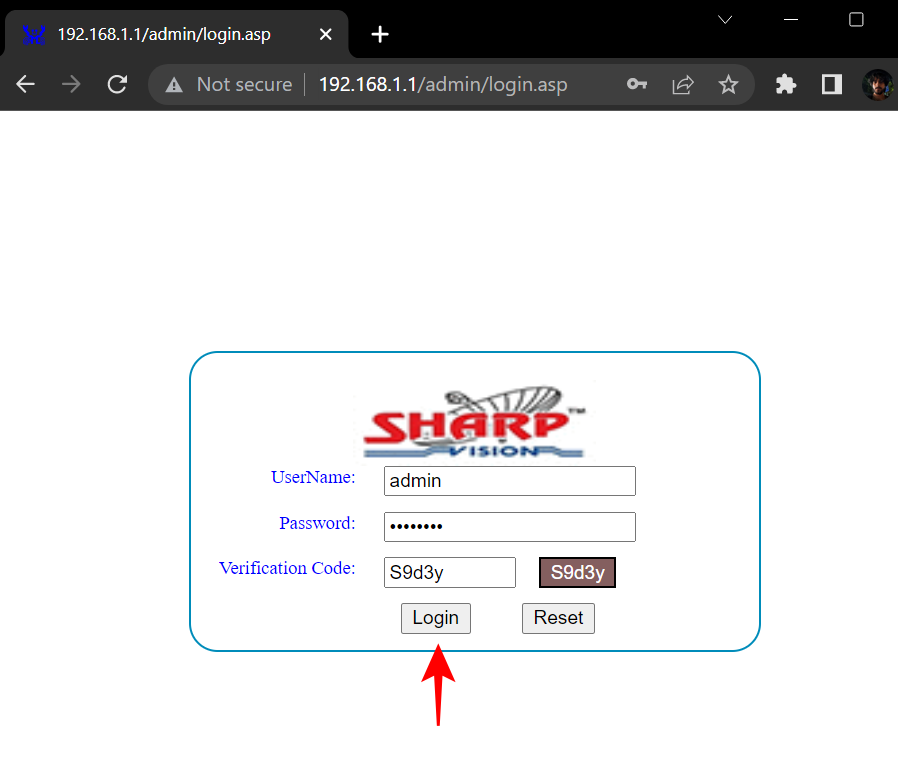Click the tab's favicon icon
898x771 pixels.
(x=34, y=34)
